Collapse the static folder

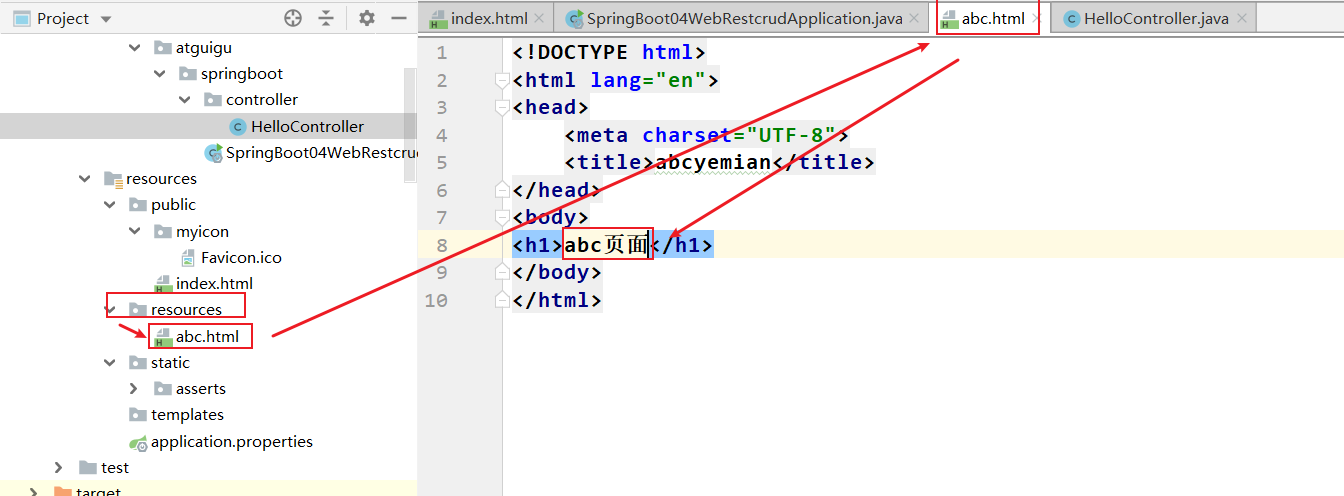110,362
